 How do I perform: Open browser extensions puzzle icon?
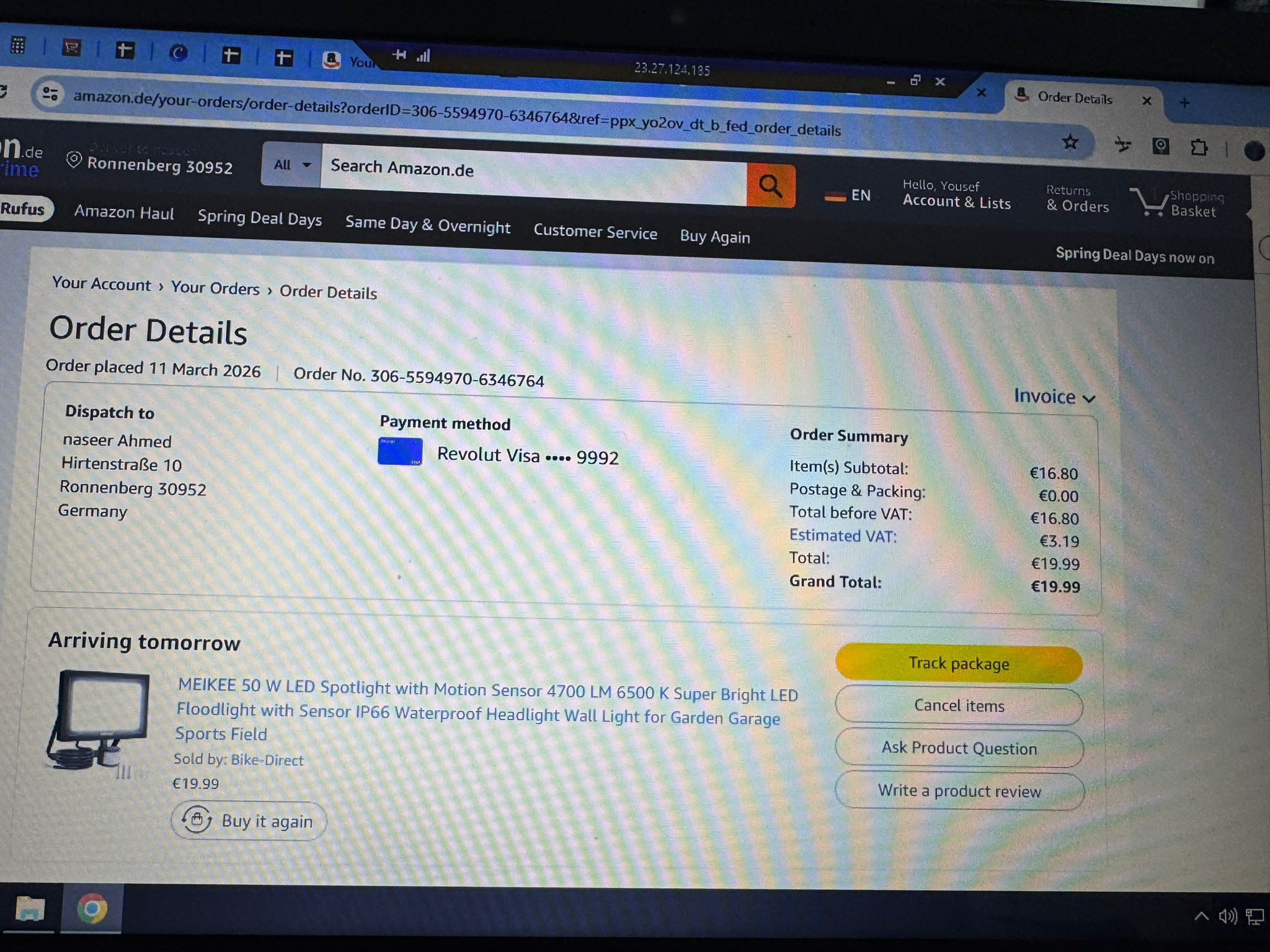click(1199, 147)
